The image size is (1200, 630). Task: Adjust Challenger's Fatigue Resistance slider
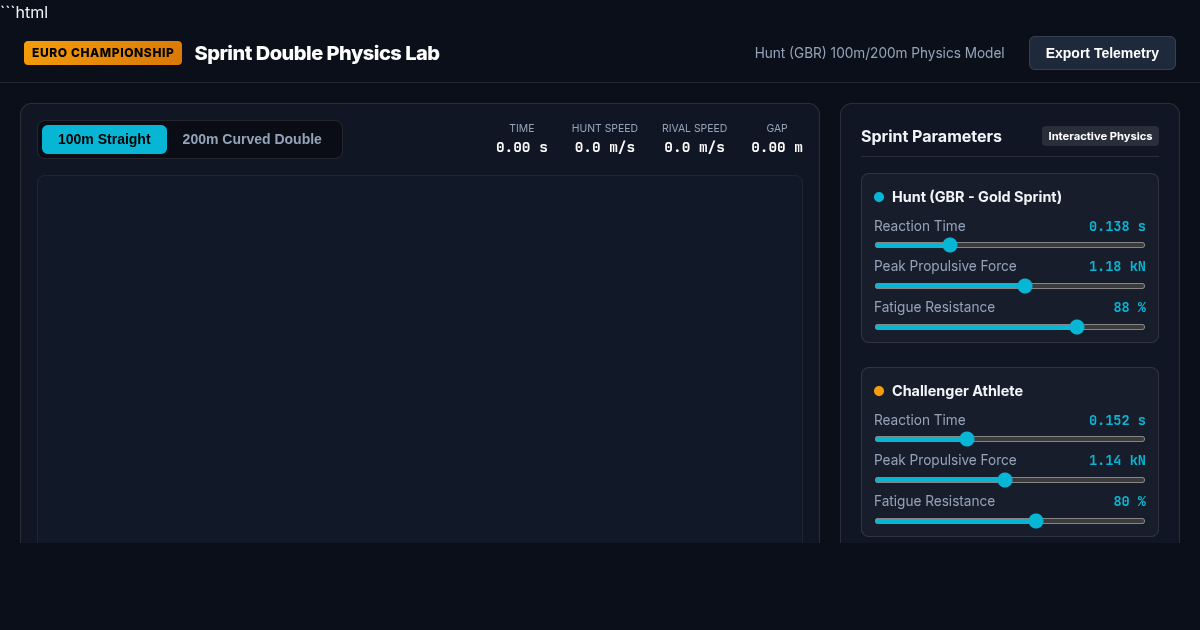(1010, 521)
